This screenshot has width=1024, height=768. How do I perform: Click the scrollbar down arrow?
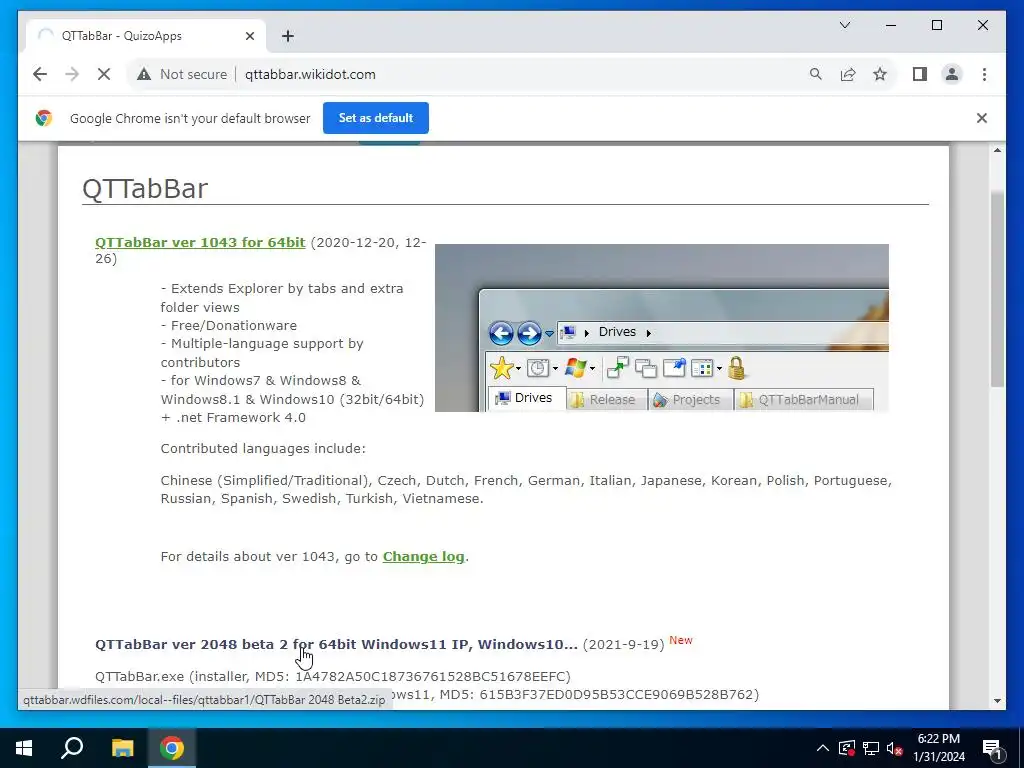[997, 701]
